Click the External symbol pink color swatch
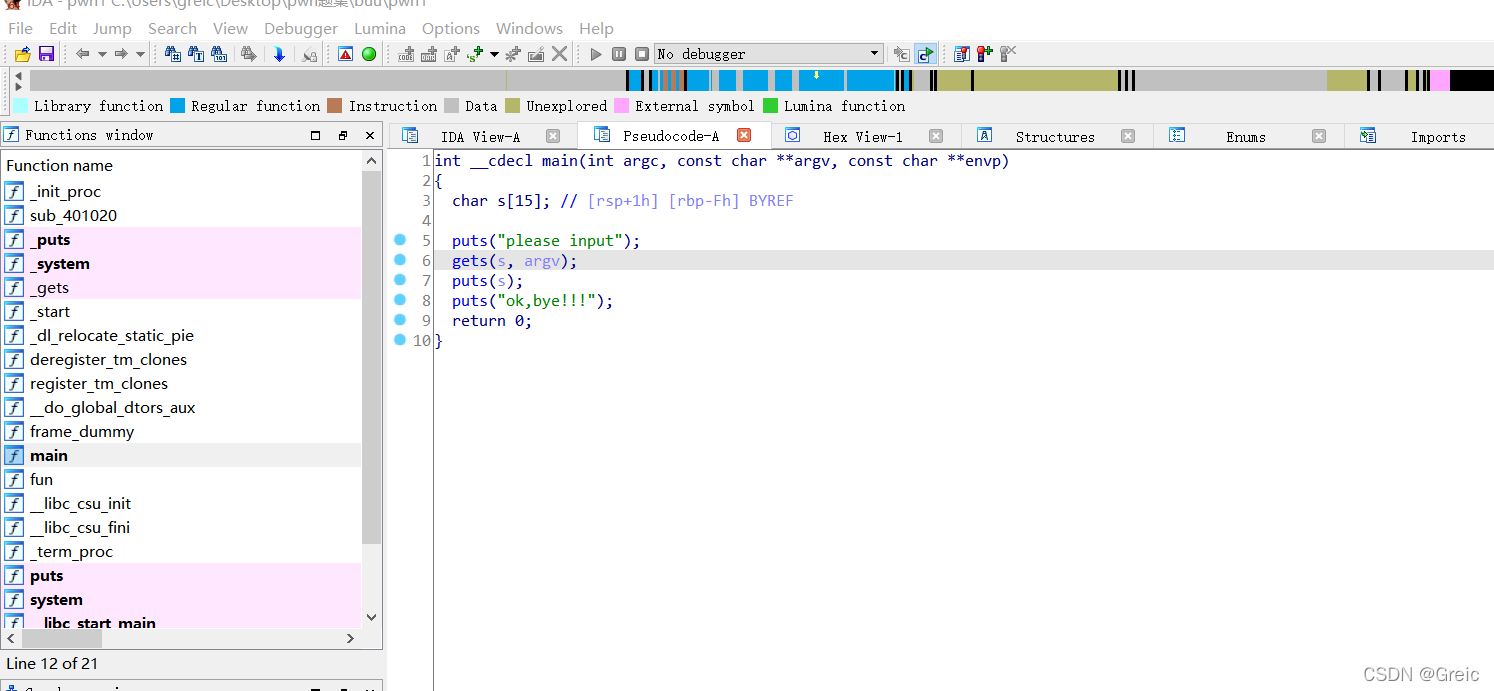This screenshot has height=691, width=1494. coord(622,106)
